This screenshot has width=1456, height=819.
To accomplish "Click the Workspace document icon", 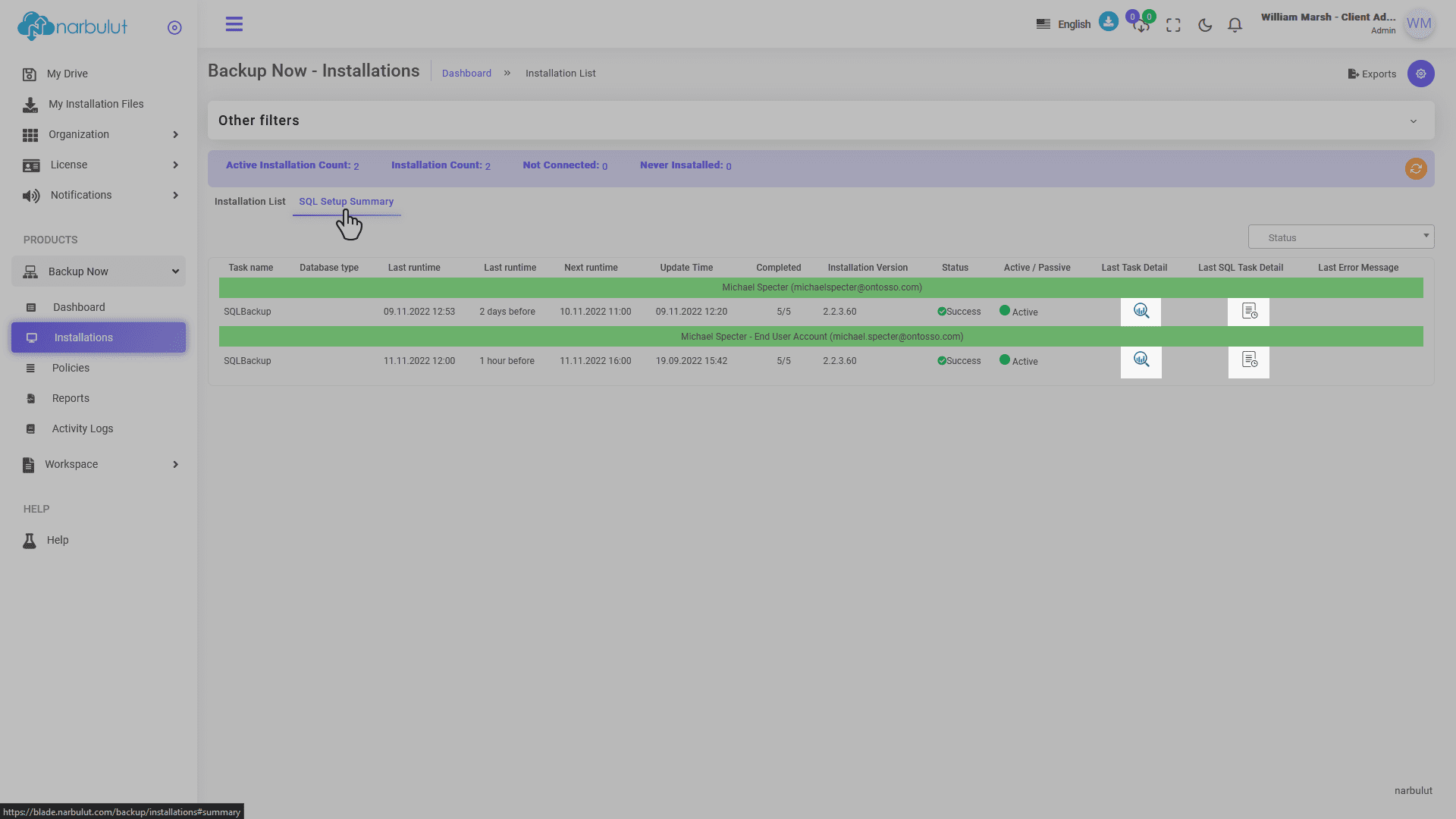I will 28,465.
